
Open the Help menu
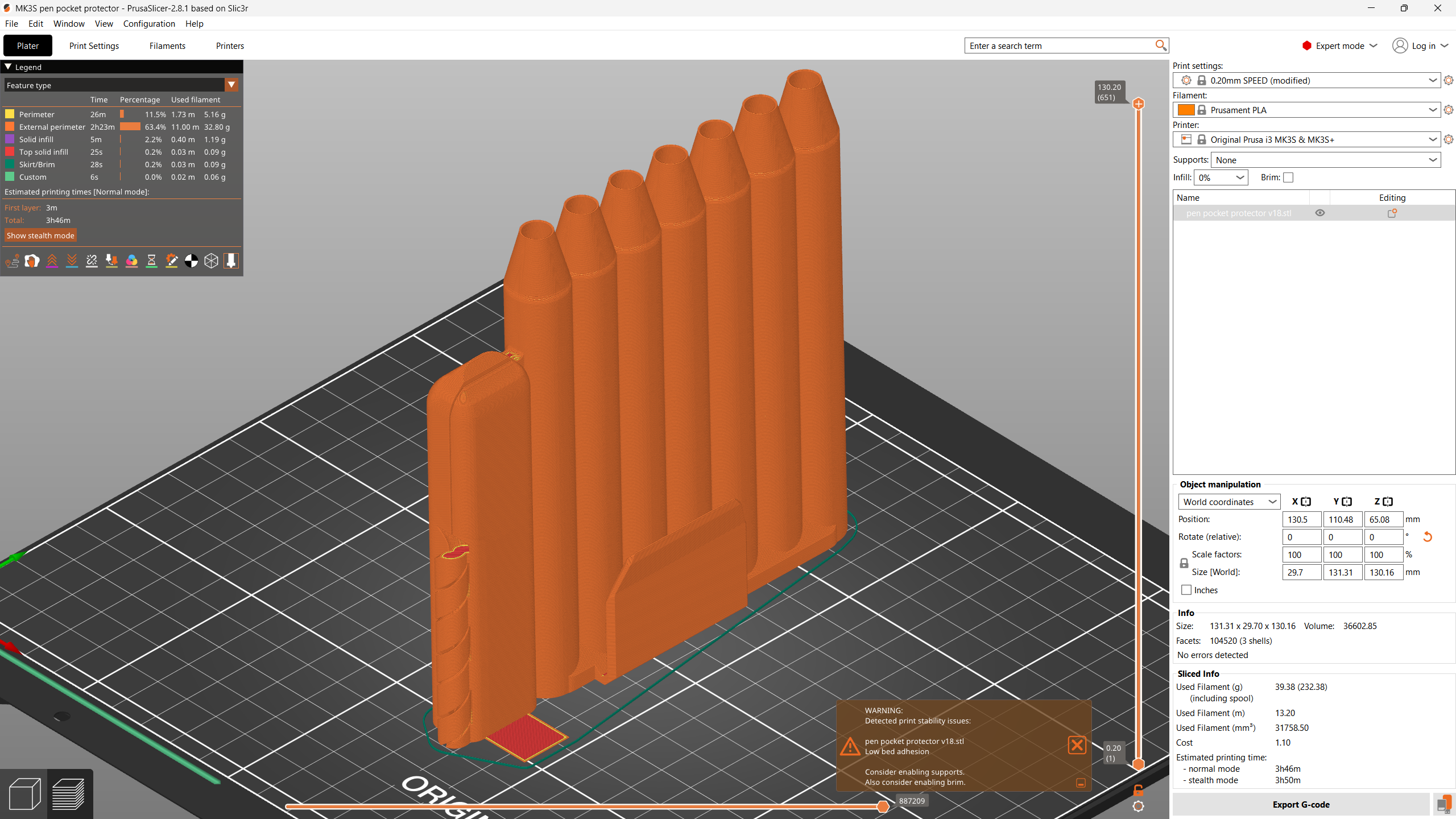(194, 23)
